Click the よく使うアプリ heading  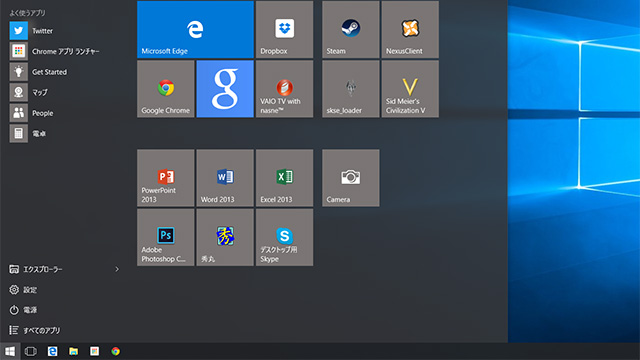click(27, 13)
